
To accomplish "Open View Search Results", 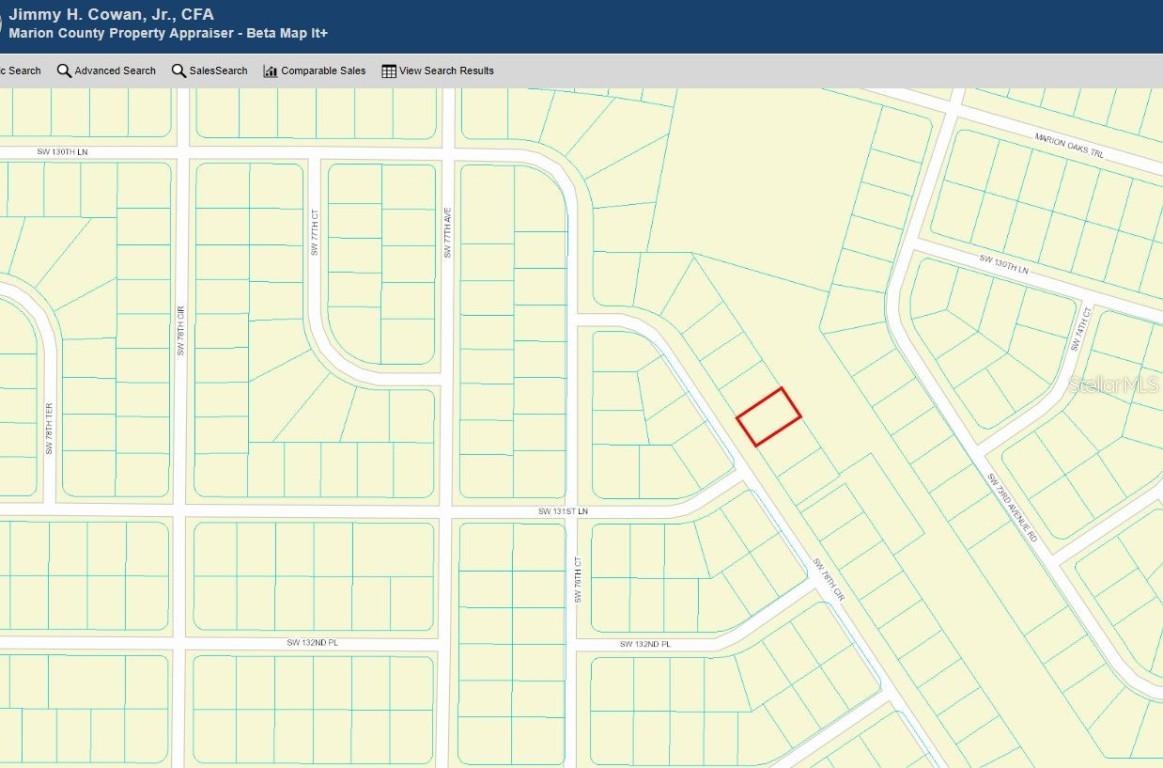I will coord(446,70).
